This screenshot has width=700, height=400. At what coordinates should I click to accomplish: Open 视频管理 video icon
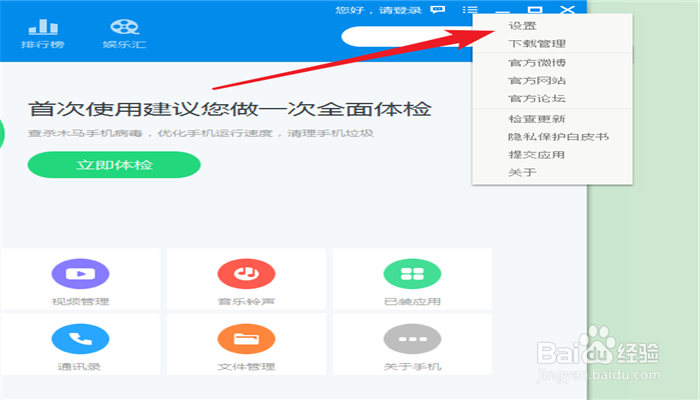tap(80, 274)
